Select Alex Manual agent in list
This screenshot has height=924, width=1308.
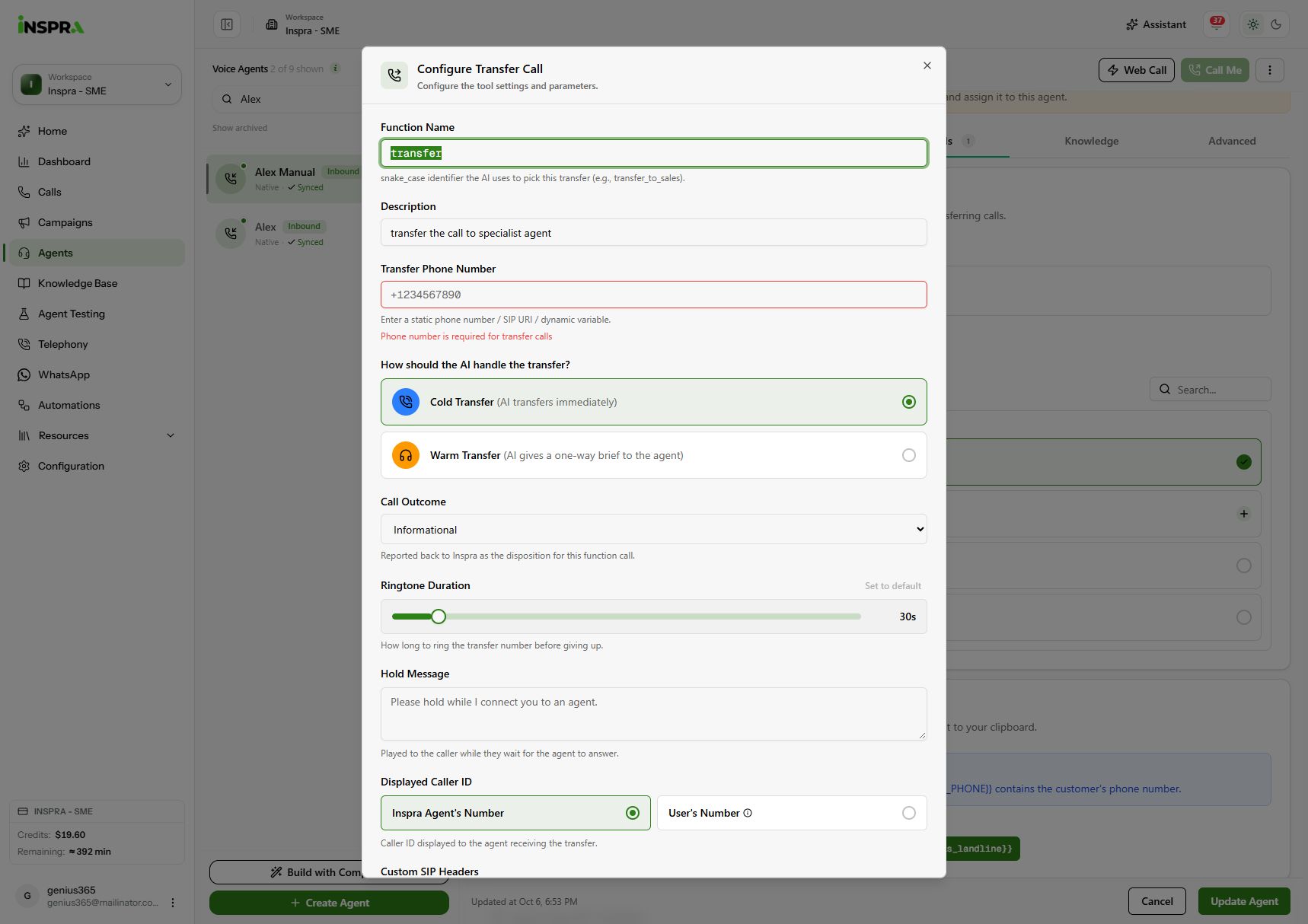(286, 179)
